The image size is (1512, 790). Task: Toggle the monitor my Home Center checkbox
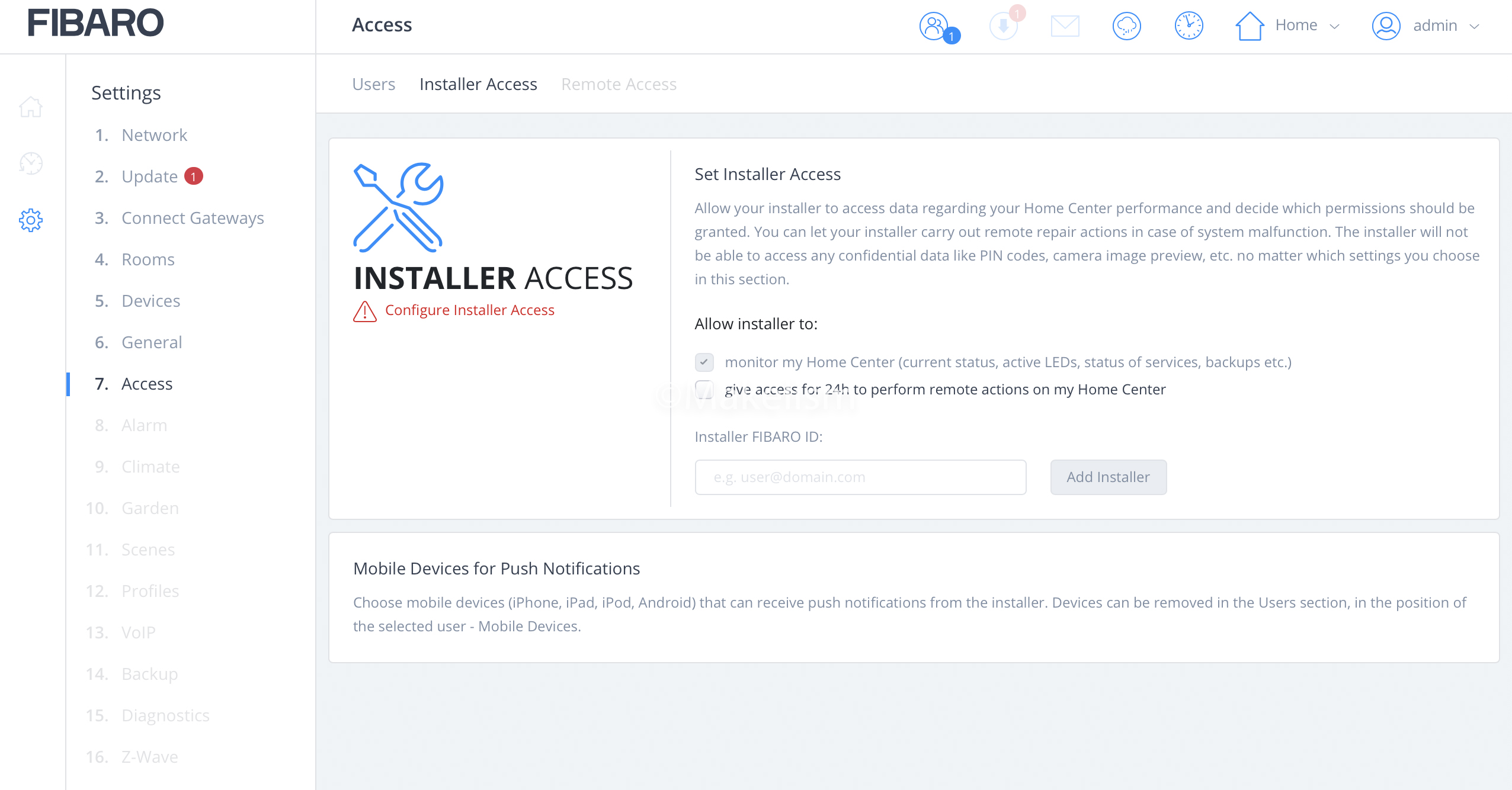[x=704, y=362]
